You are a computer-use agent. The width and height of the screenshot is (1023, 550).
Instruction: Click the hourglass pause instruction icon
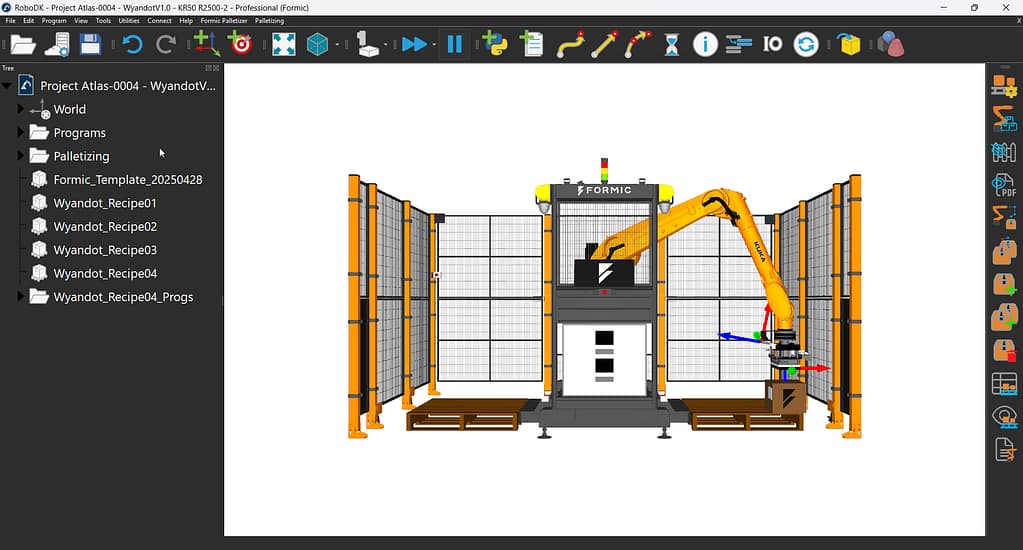pyautogui.click(x=672, y=44)
